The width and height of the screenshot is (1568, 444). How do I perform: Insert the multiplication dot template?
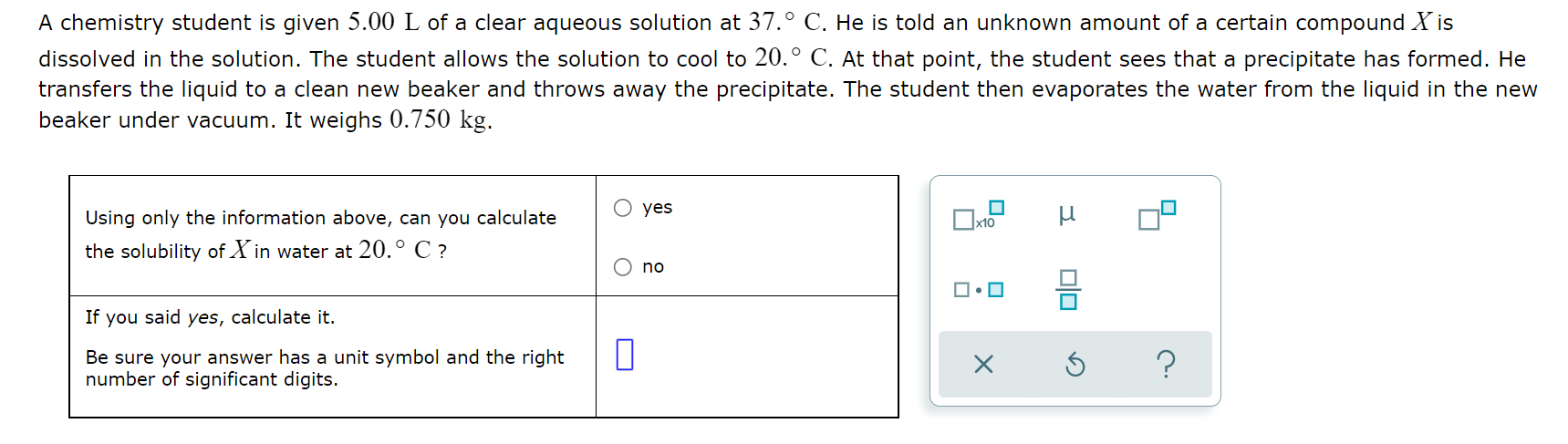[x=978, y=290]
